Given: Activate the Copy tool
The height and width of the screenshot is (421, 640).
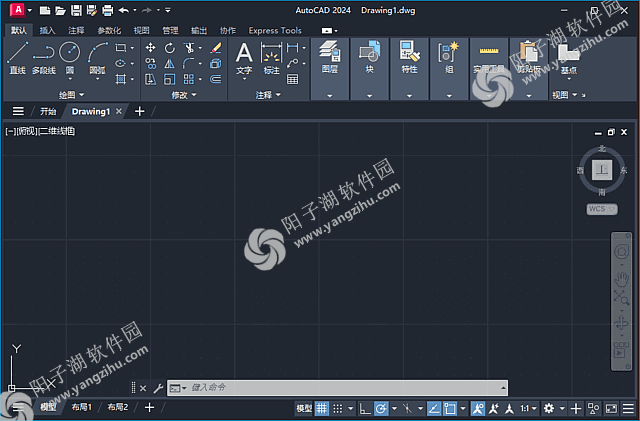Looking at the screenshot, I should (150, 63).
